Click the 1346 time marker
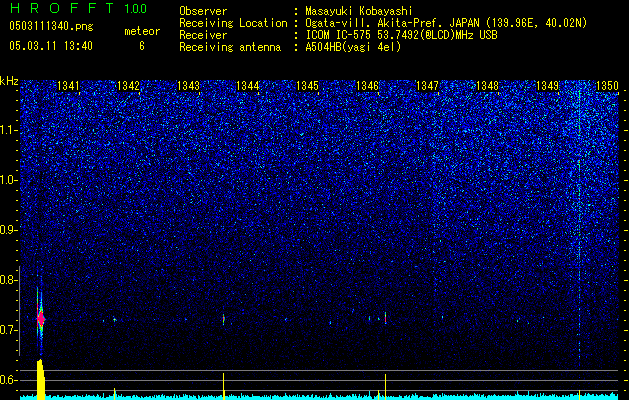 (367, 86)
